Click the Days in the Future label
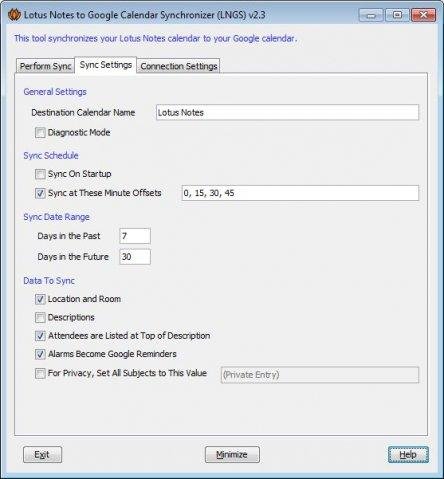 coord(73,257)
